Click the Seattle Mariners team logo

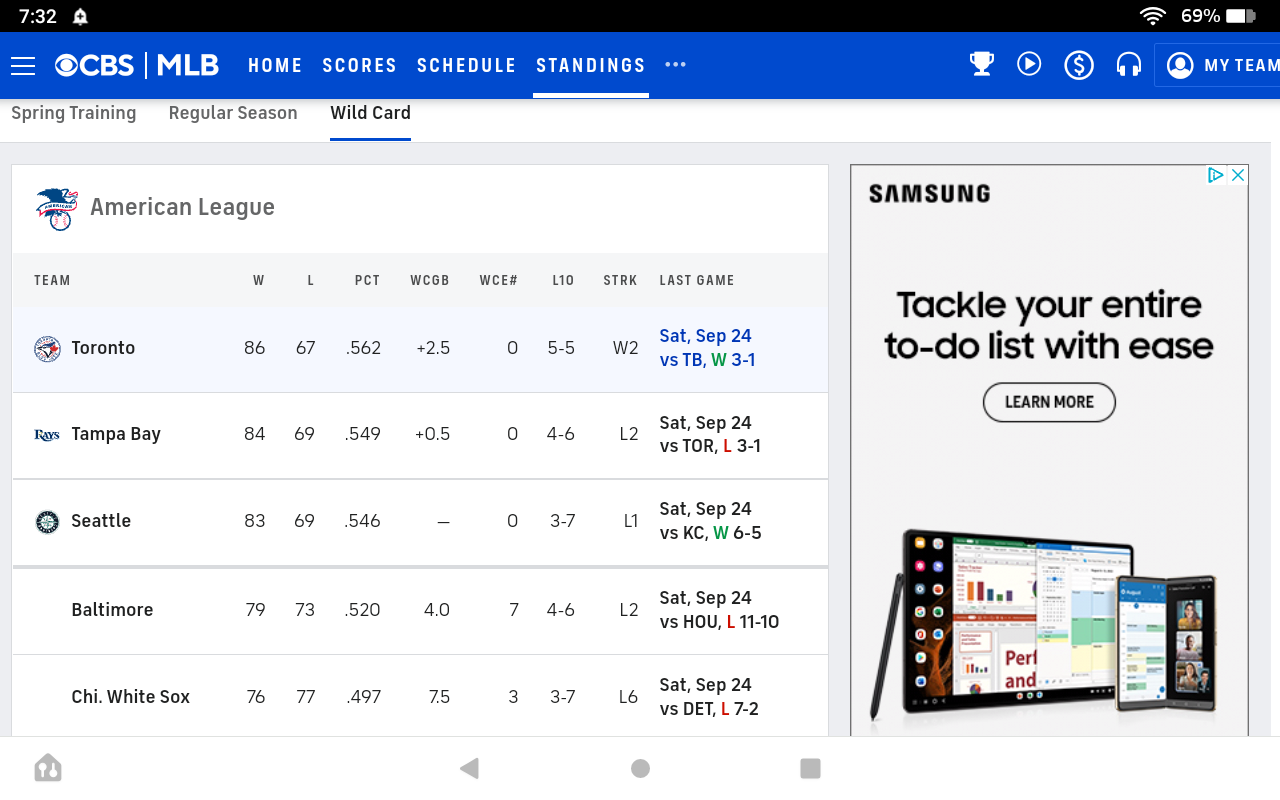tap(46, 521)
